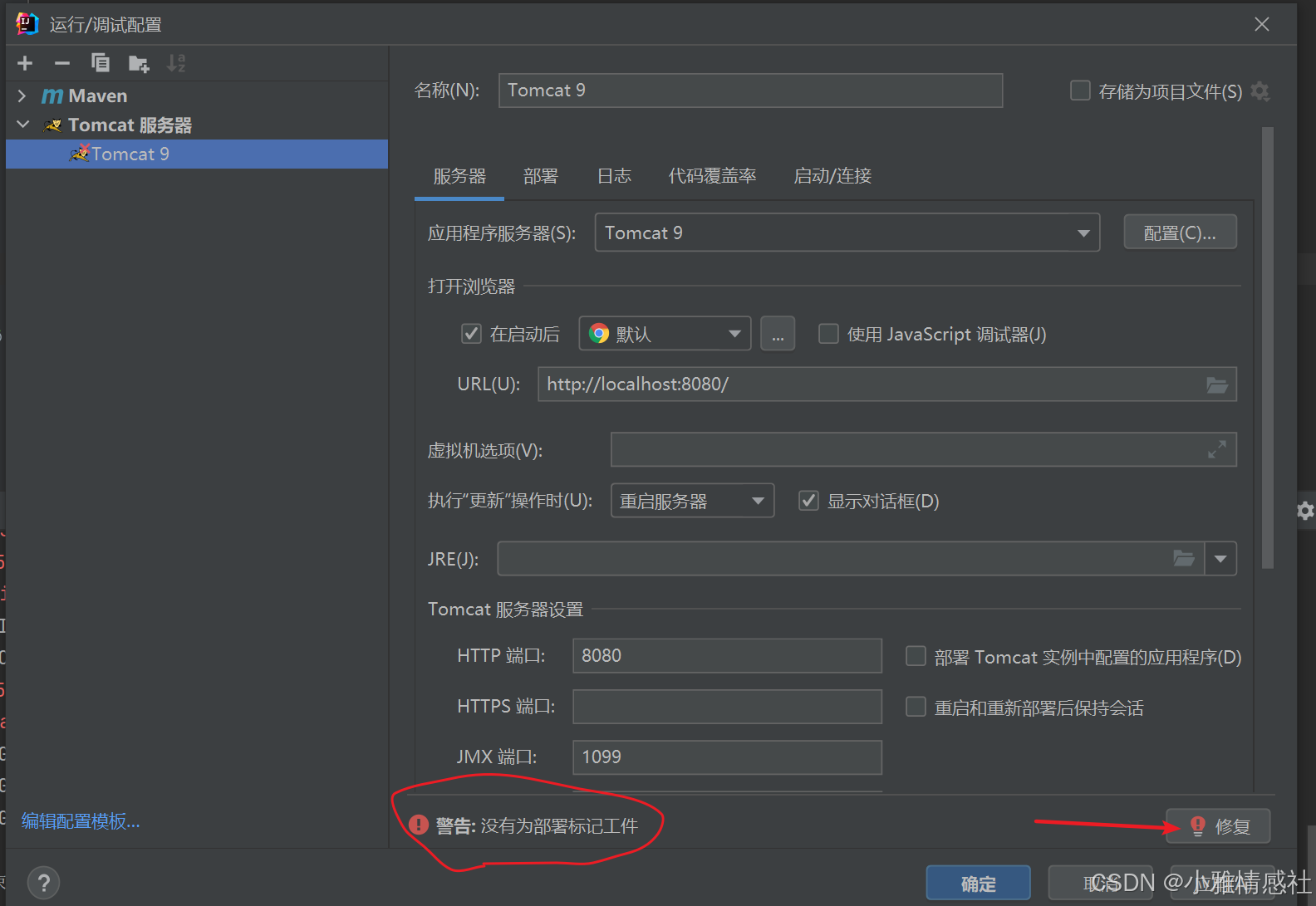The image size is (1316, 906).
Task: Switch to the Logs tab
Action: point(614,176)
